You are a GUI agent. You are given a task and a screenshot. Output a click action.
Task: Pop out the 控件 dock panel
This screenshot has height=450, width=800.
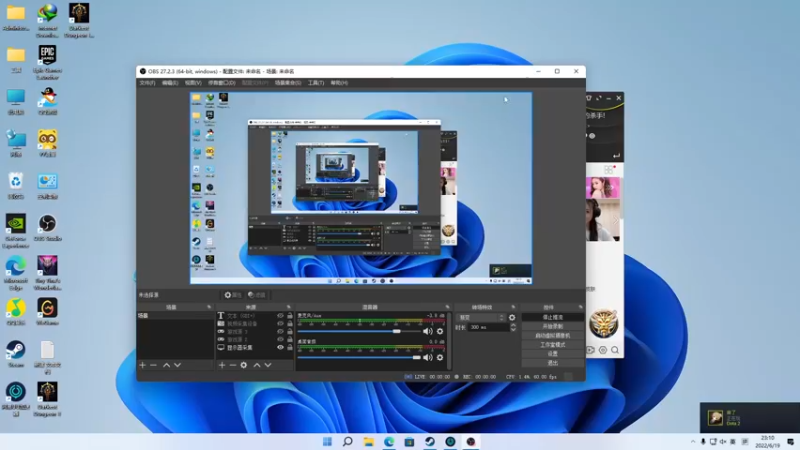click(581, 307)
